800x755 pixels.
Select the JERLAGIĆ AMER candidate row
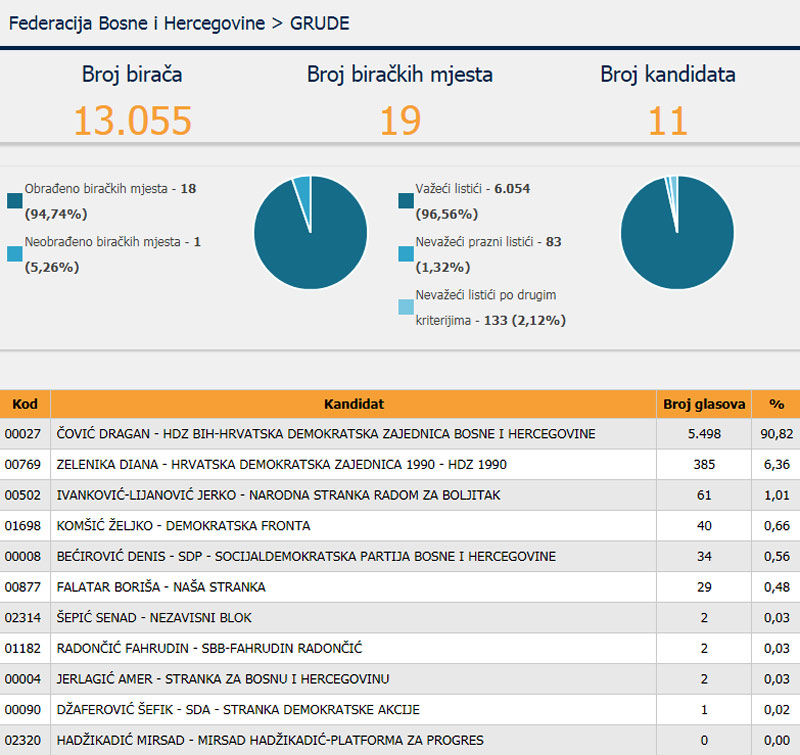coord(400,678)
